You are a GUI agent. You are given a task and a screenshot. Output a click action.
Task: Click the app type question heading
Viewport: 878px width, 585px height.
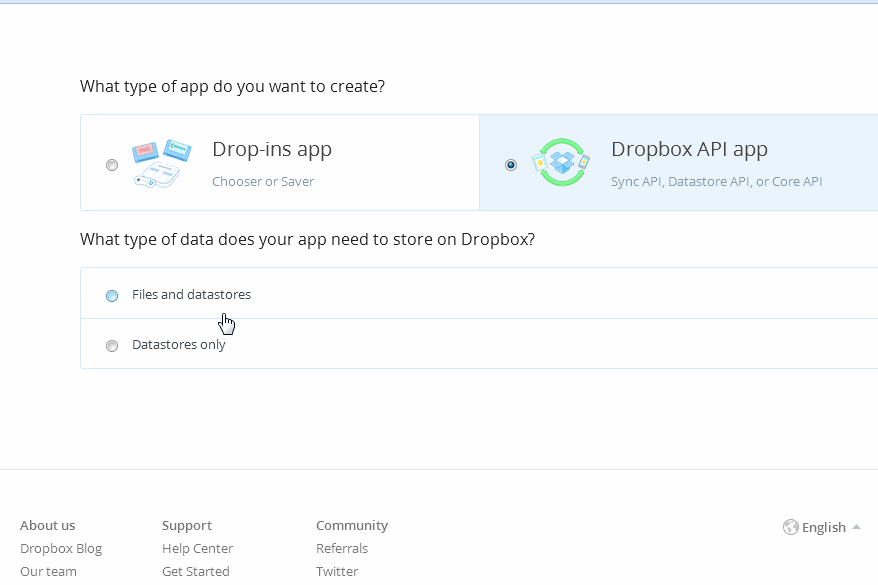(232, 87)
